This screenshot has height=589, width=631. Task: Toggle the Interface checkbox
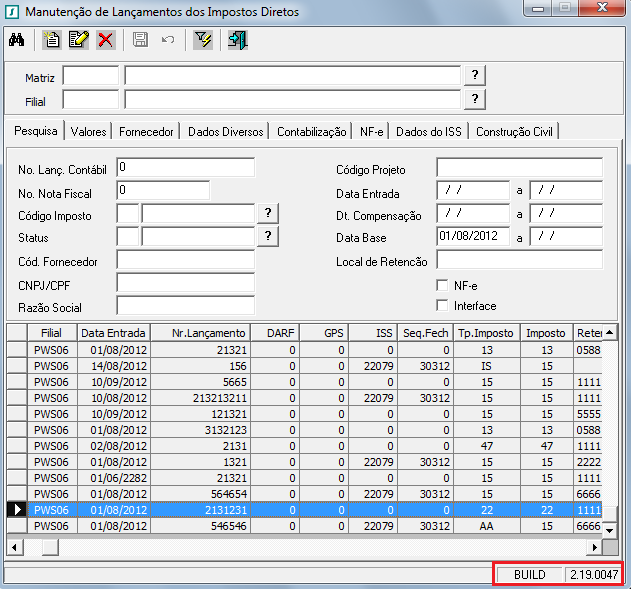[x=443, y=306]
